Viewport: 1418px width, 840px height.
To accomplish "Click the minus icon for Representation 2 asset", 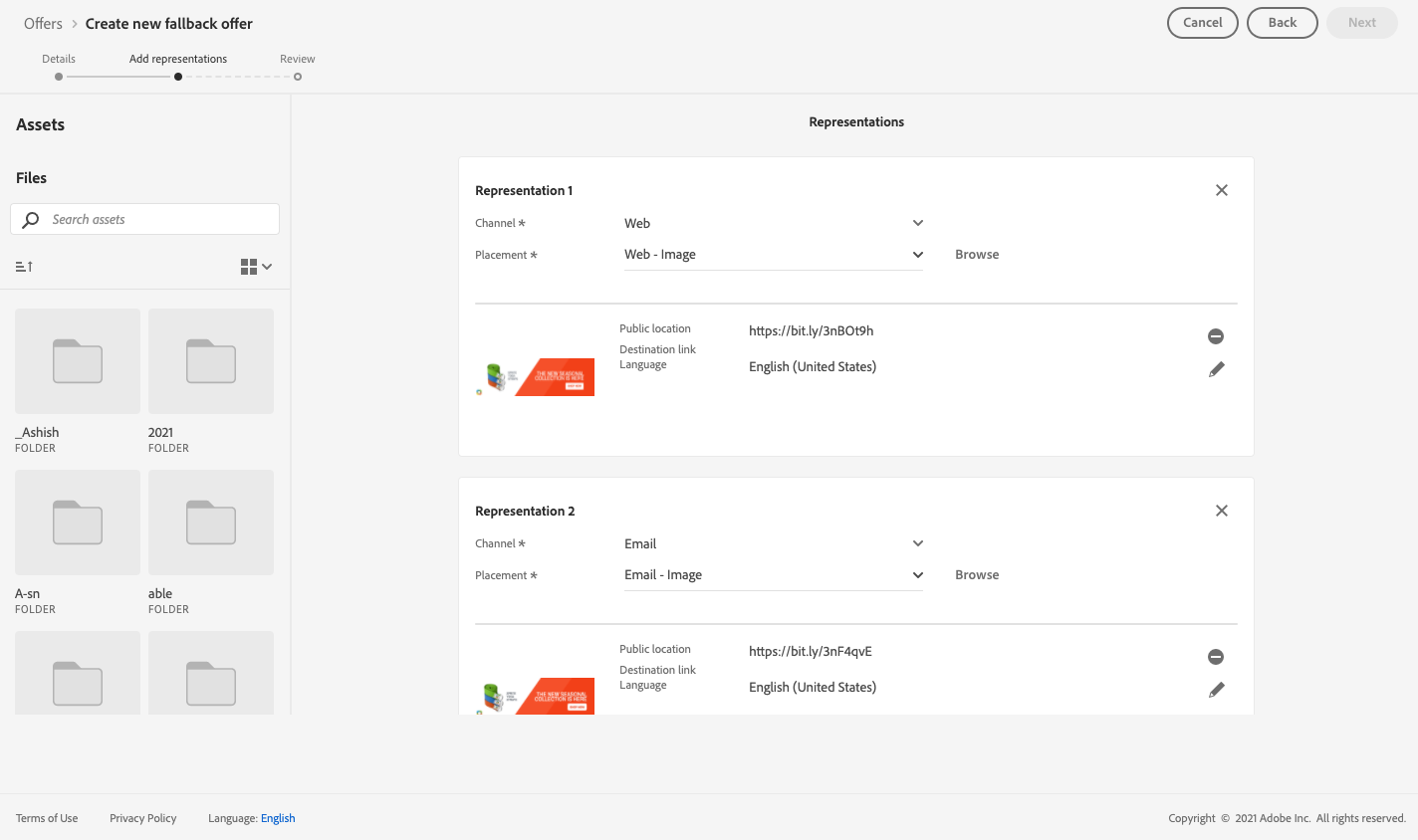I will [x=1216, y=657].
